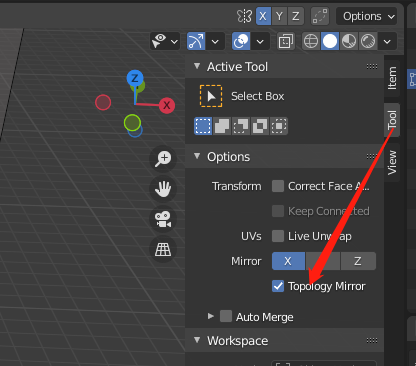Open the View sidebar tab
Screen dimensions: 416x366
tap(392, 163)
